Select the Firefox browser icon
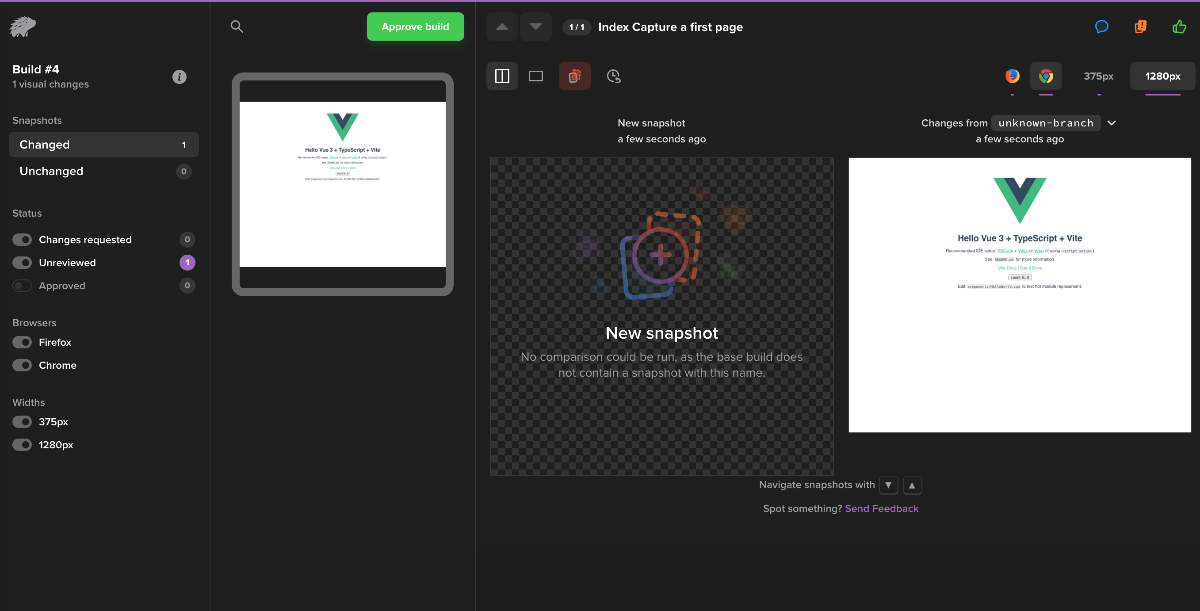 point(1012,76)
